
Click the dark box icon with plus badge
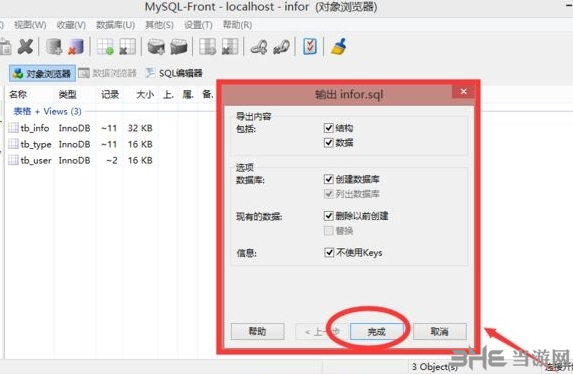[x=156, y=47]
